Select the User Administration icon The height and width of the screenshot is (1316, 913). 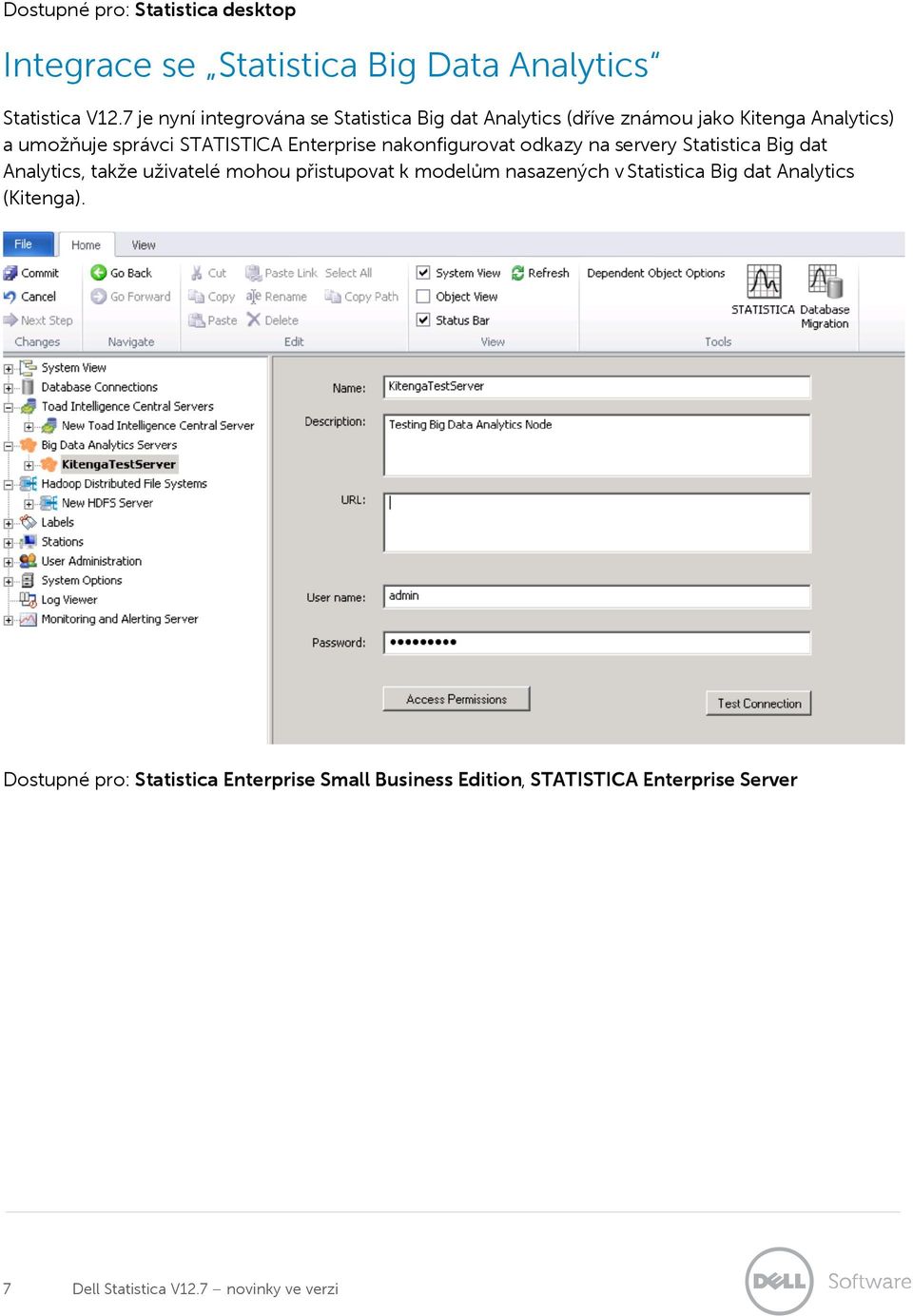(x=29, y=561)
